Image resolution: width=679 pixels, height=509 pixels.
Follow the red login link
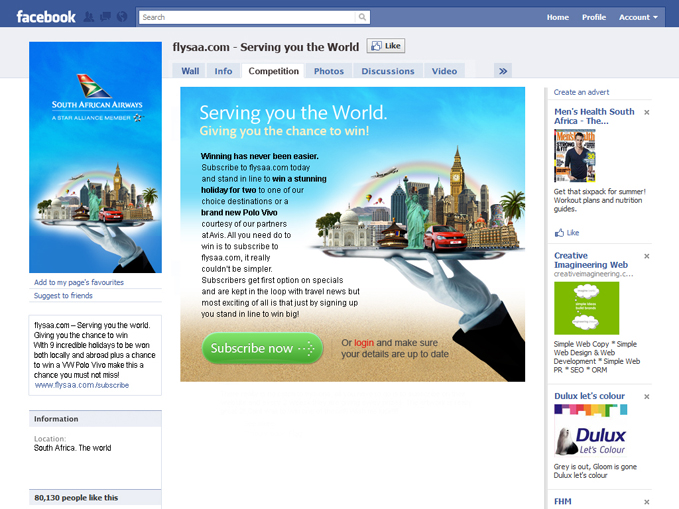coord(364,343)
